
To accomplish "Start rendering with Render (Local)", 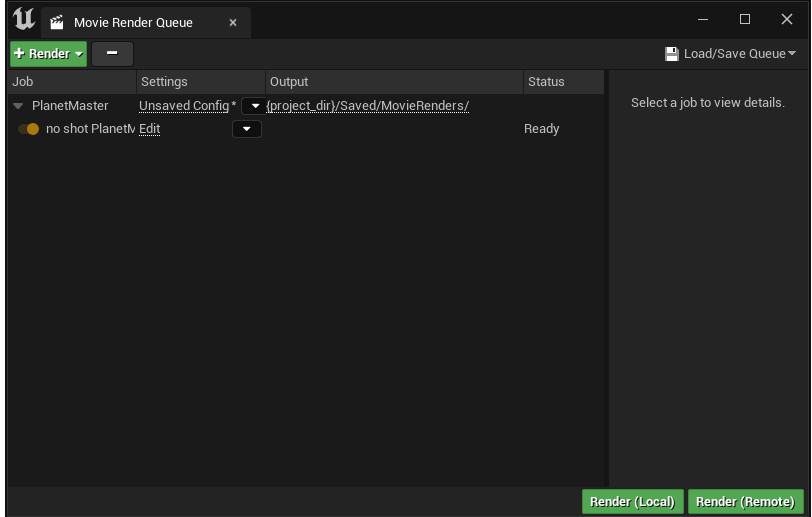I will [632, 502].
